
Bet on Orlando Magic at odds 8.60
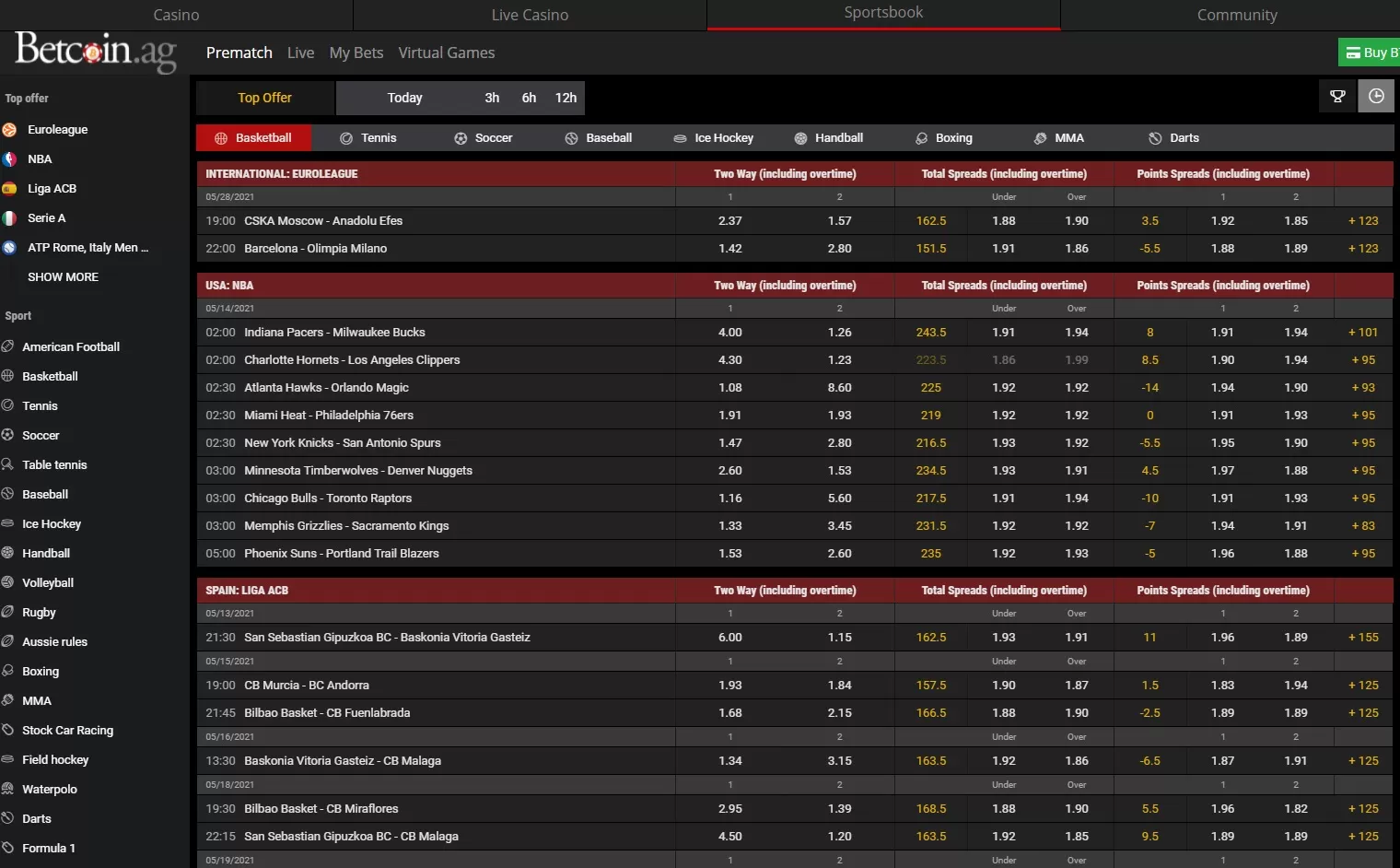pos(839,388)
